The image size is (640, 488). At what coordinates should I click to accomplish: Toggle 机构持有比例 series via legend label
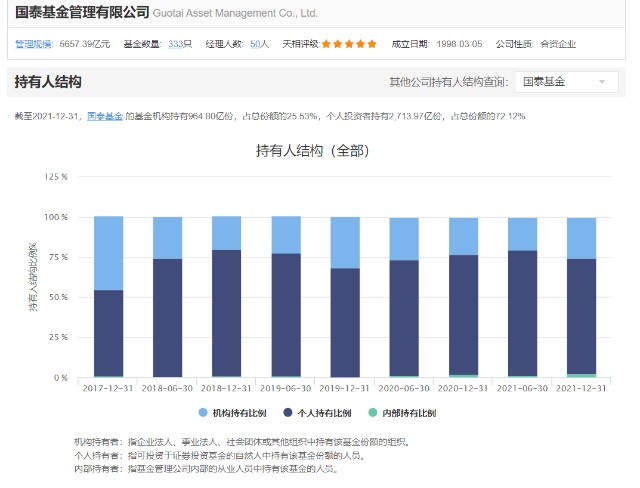pyautogui.click(x=236, y=412)
